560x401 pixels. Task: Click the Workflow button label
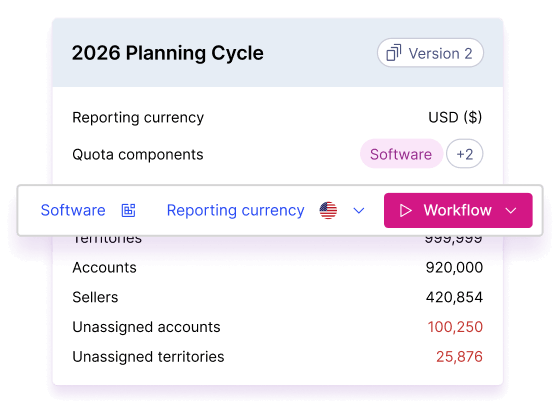[458, 210]
